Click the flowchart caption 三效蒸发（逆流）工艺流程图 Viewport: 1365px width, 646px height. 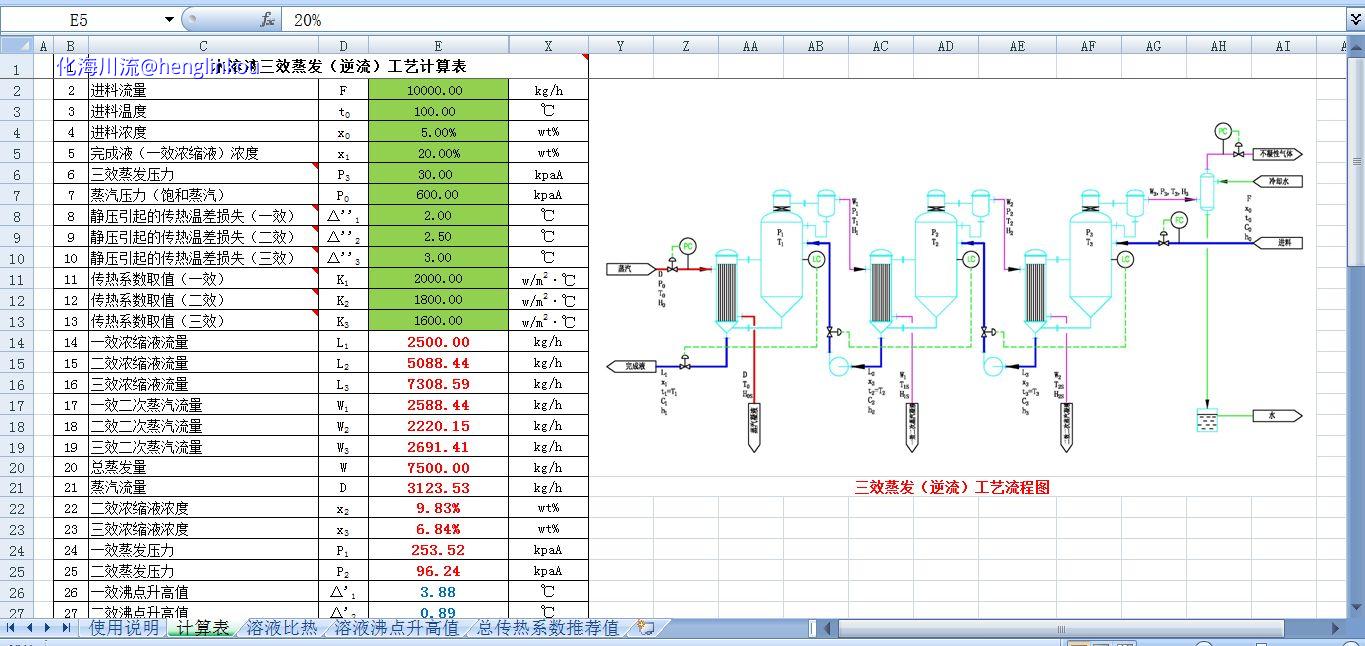tap(952, 488)
